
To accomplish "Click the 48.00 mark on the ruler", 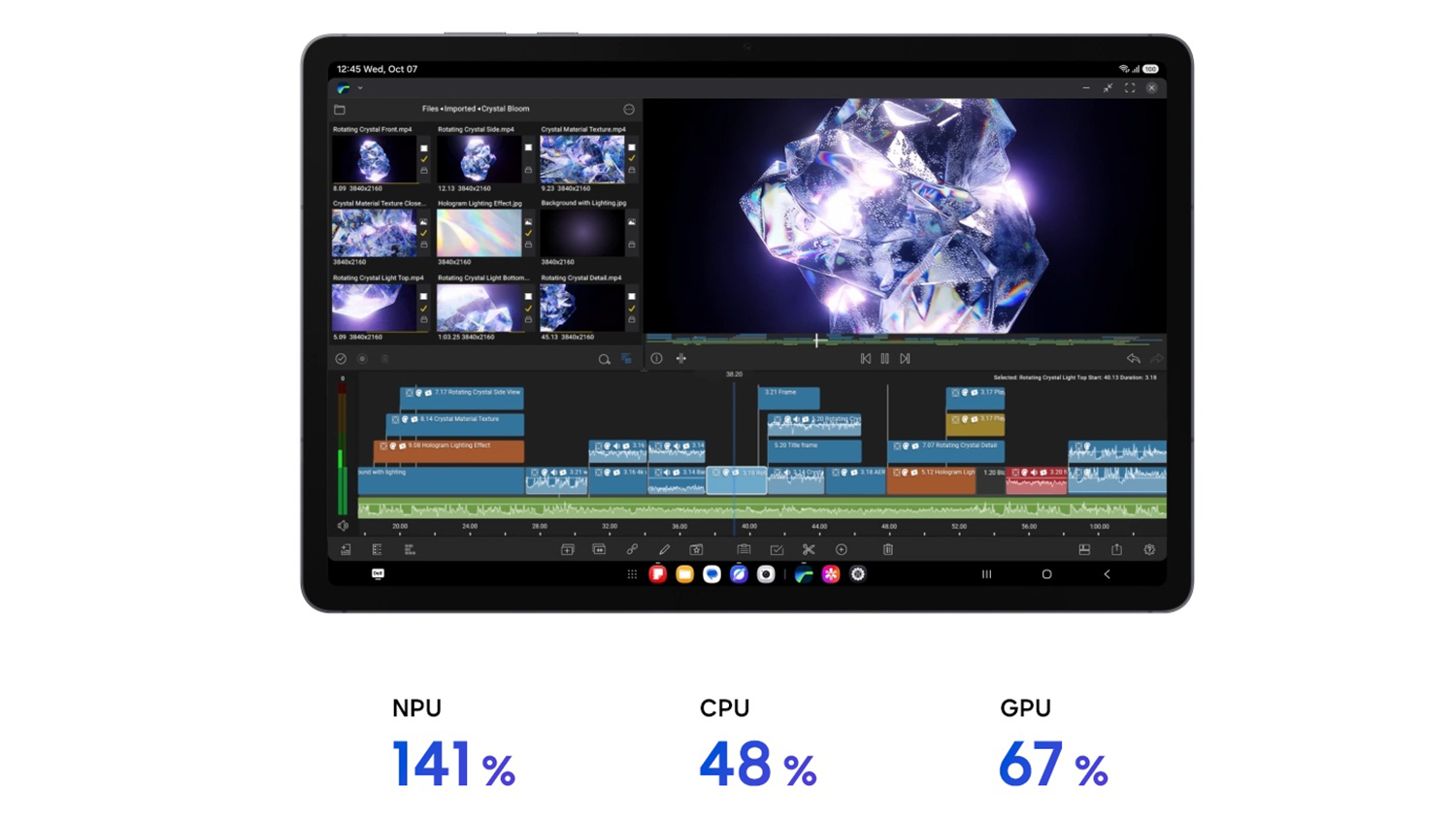I will 889,526.
